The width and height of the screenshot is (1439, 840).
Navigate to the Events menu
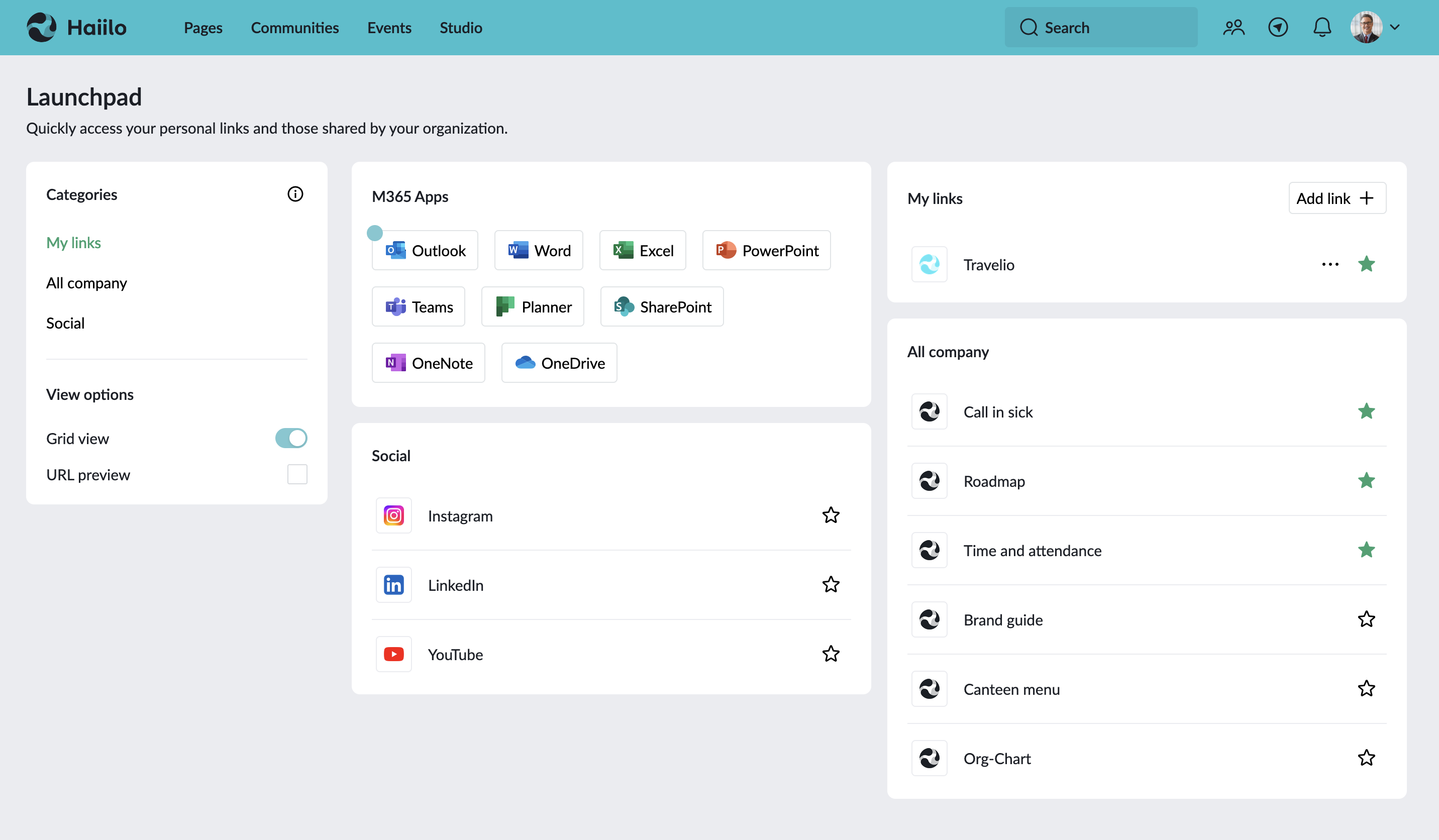[x=389, y=28]
